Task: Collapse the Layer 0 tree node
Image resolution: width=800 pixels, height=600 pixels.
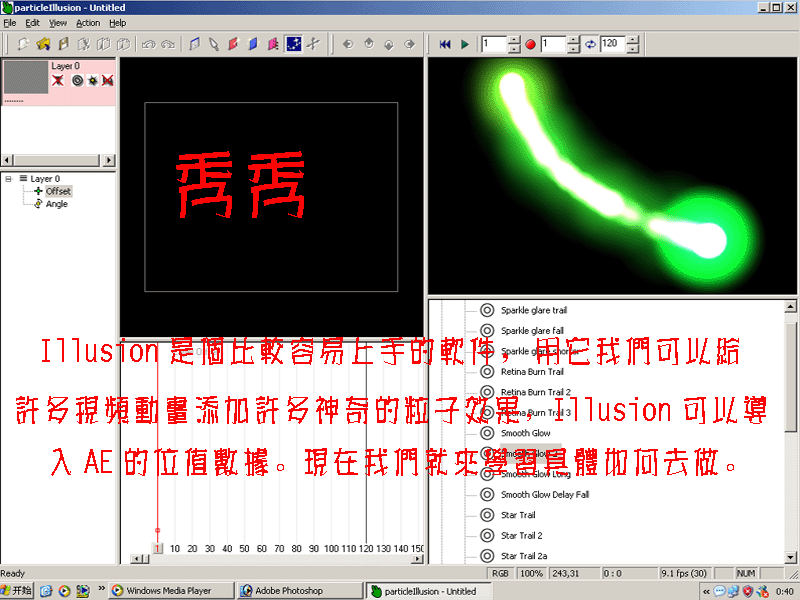Action: pyautogui.click(x=9, y=179)
